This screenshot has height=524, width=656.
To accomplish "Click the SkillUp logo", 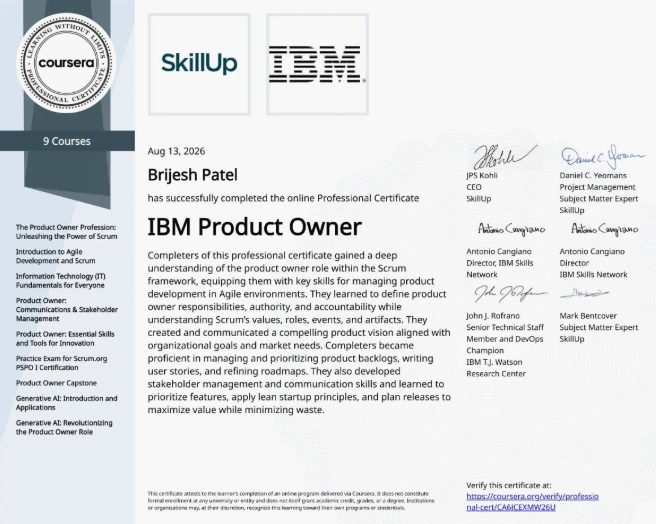I will coord(199,64).
